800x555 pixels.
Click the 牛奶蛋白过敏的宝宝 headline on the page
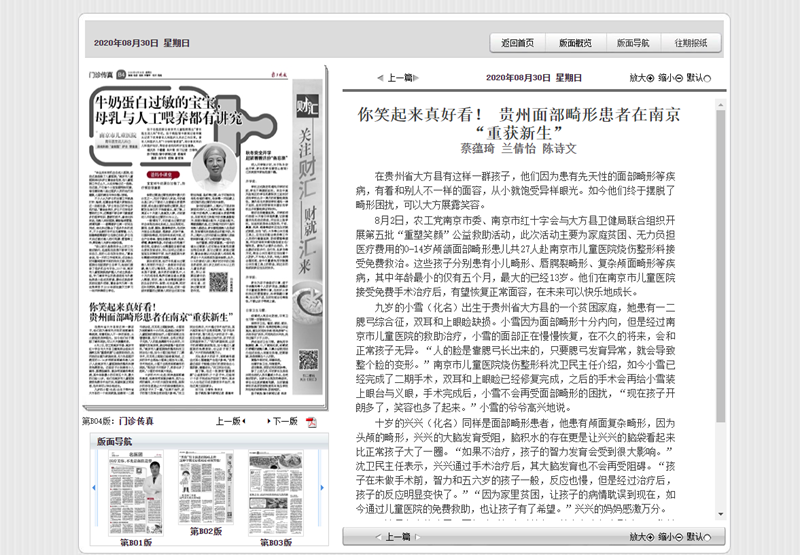click(x=168, y=110)
